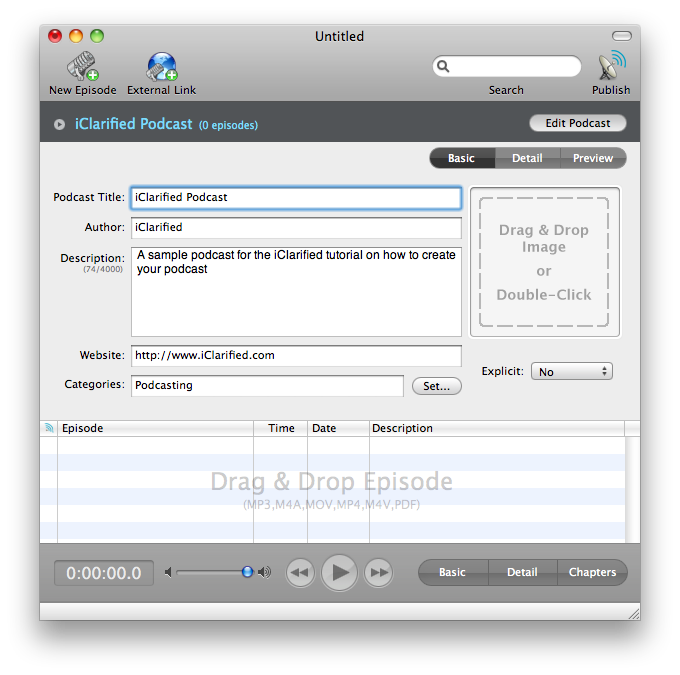Click the high volume speaker icon
This screenshot has height=675, width=680.
click(x=264, y=573)
